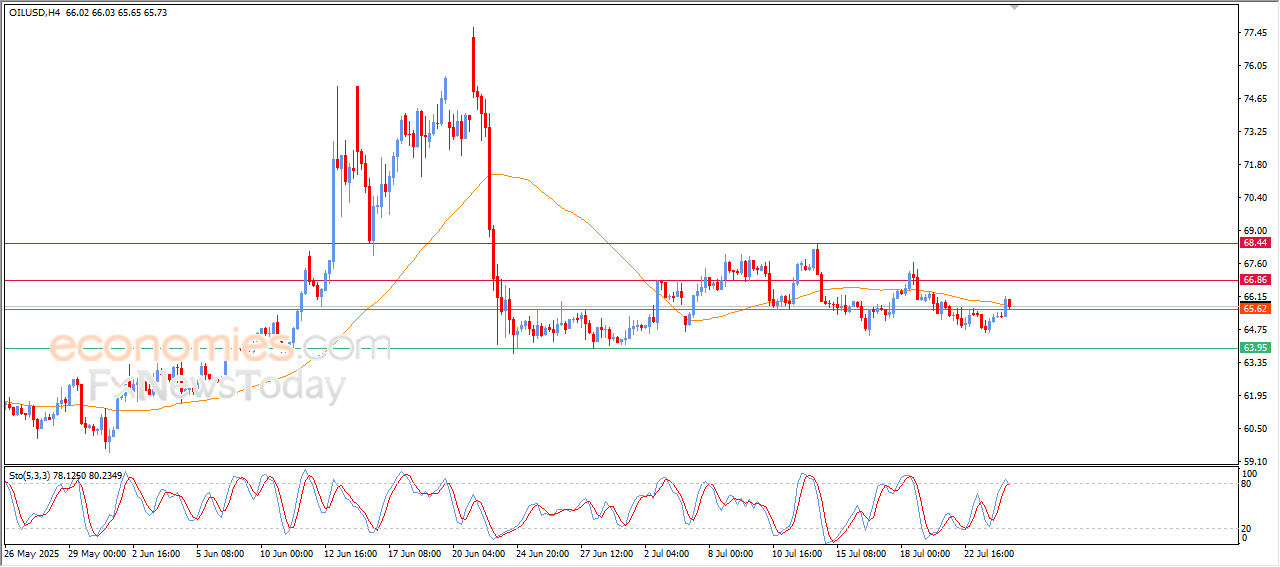This screenshot has width=1280, height=567.
Task: Click the 60.50 price scale value
Action: [1256, 429]
